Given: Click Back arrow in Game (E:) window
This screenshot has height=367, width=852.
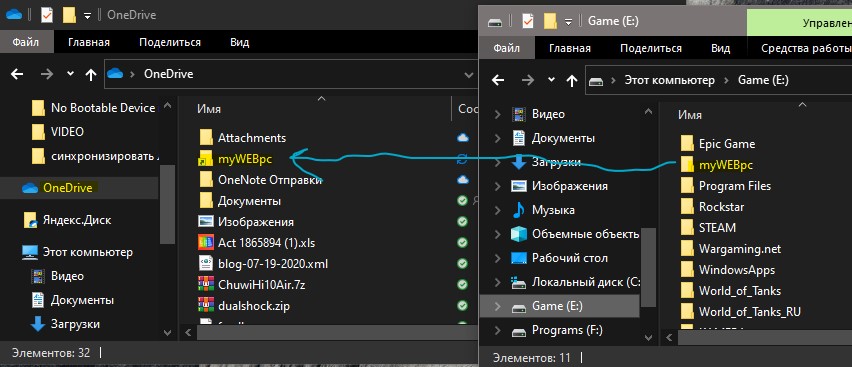Looking at the screenshot, I should click(x=498, y=80).
